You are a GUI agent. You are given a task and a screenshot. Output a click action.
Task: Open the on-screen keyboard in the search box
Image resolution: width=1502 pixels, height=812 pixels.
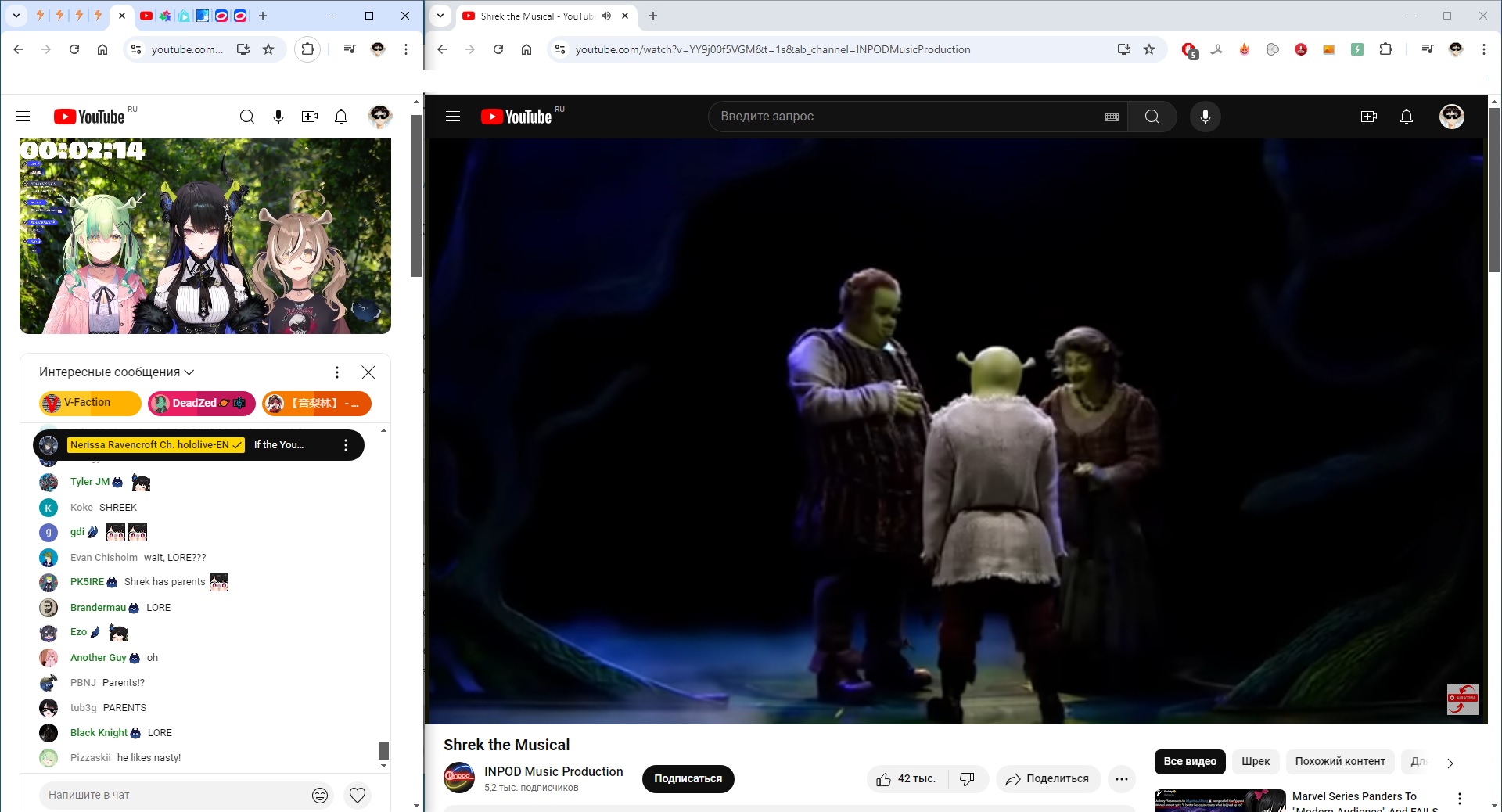[x=1112, y=117]
